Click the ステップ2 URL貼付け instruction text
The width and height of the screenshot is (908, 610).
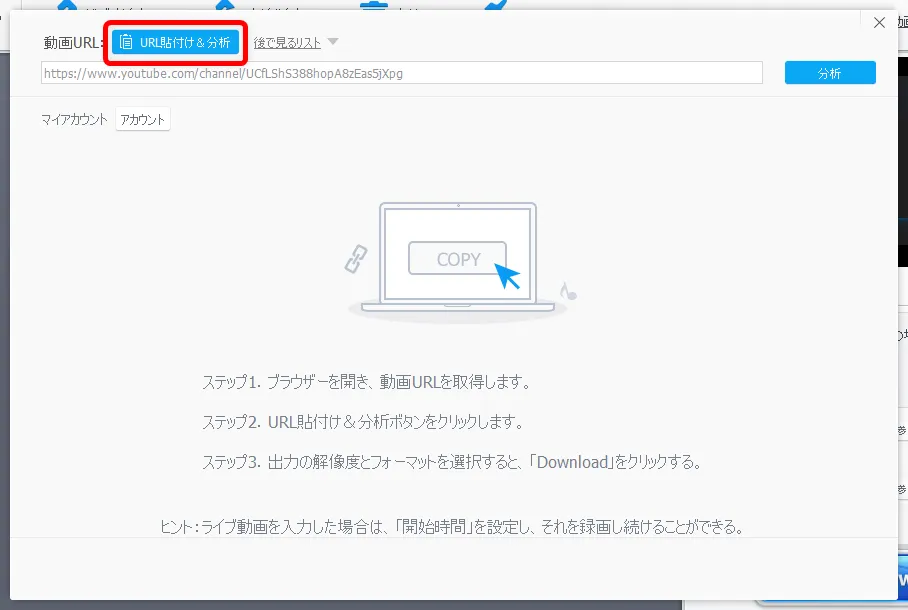pyautogui.click(x=363, y=422)
